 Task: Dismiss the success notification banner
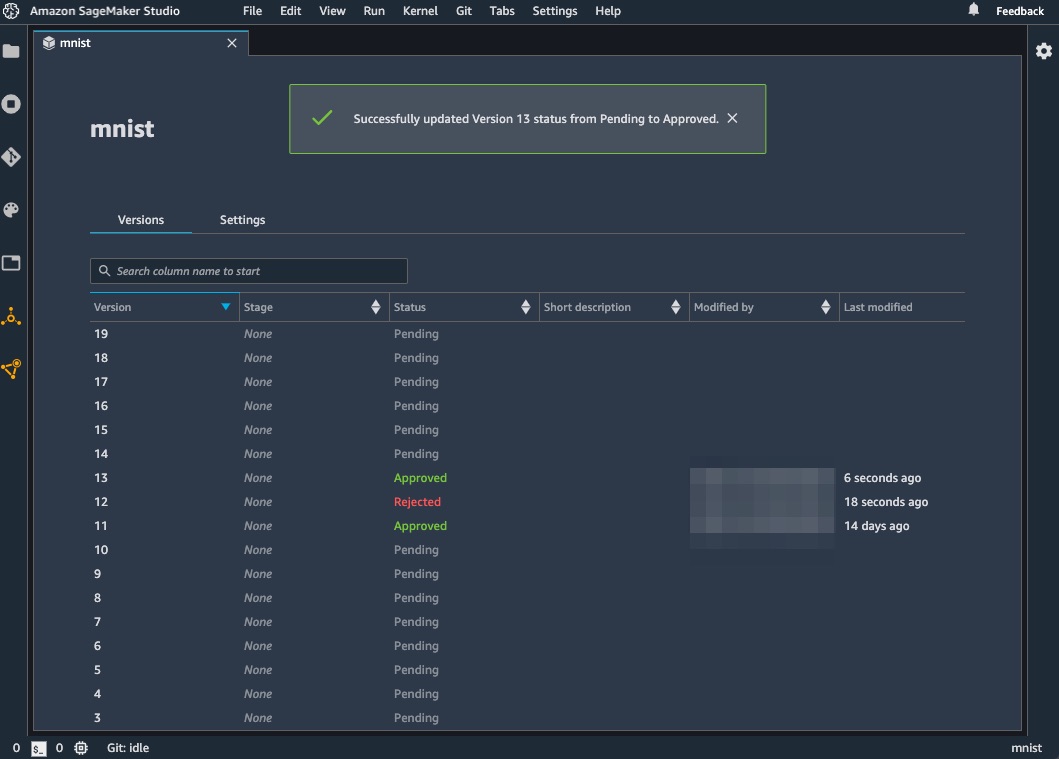click(732, 118)
